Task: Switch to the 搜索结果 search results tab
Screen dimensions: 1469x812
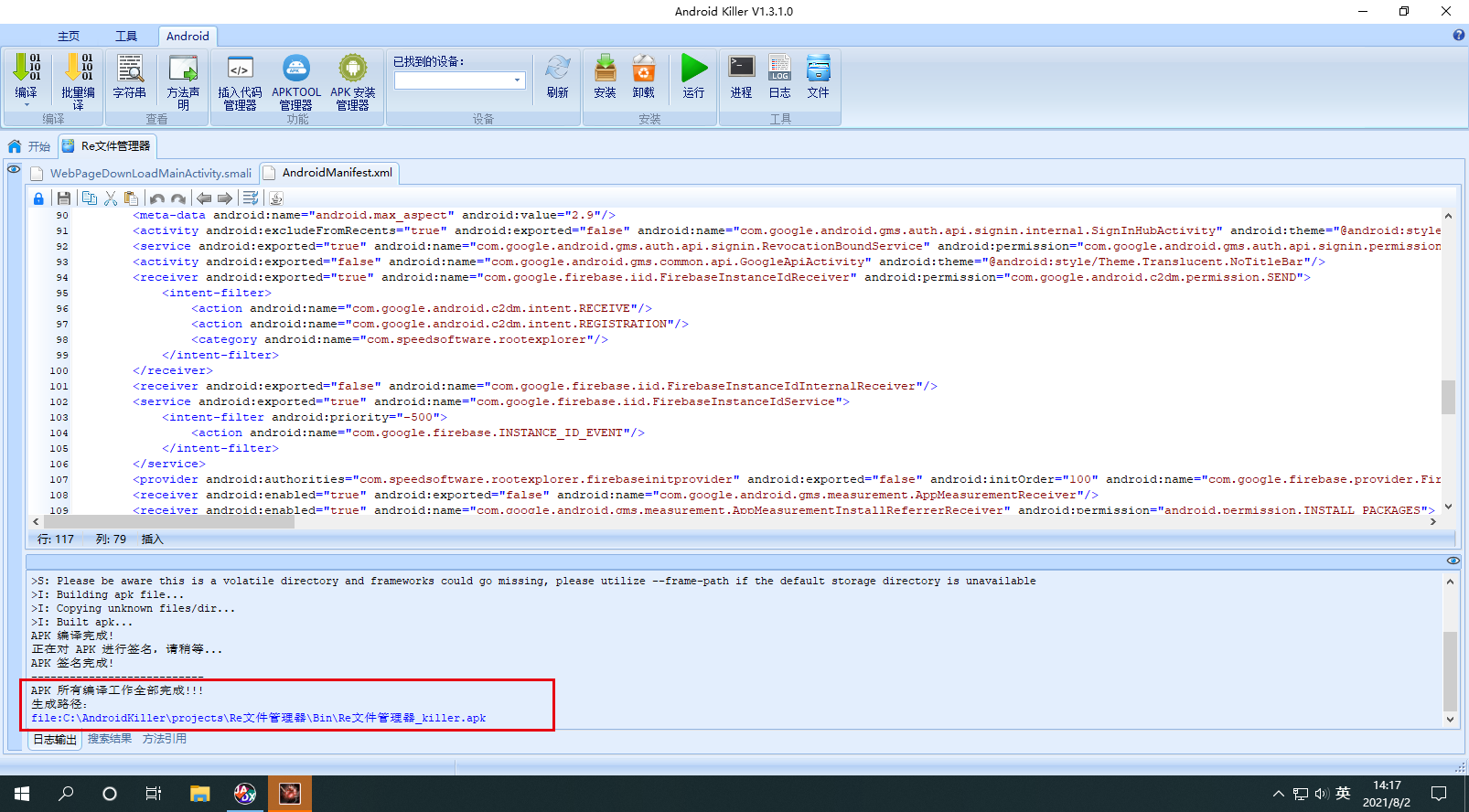Action: (110, 739)
